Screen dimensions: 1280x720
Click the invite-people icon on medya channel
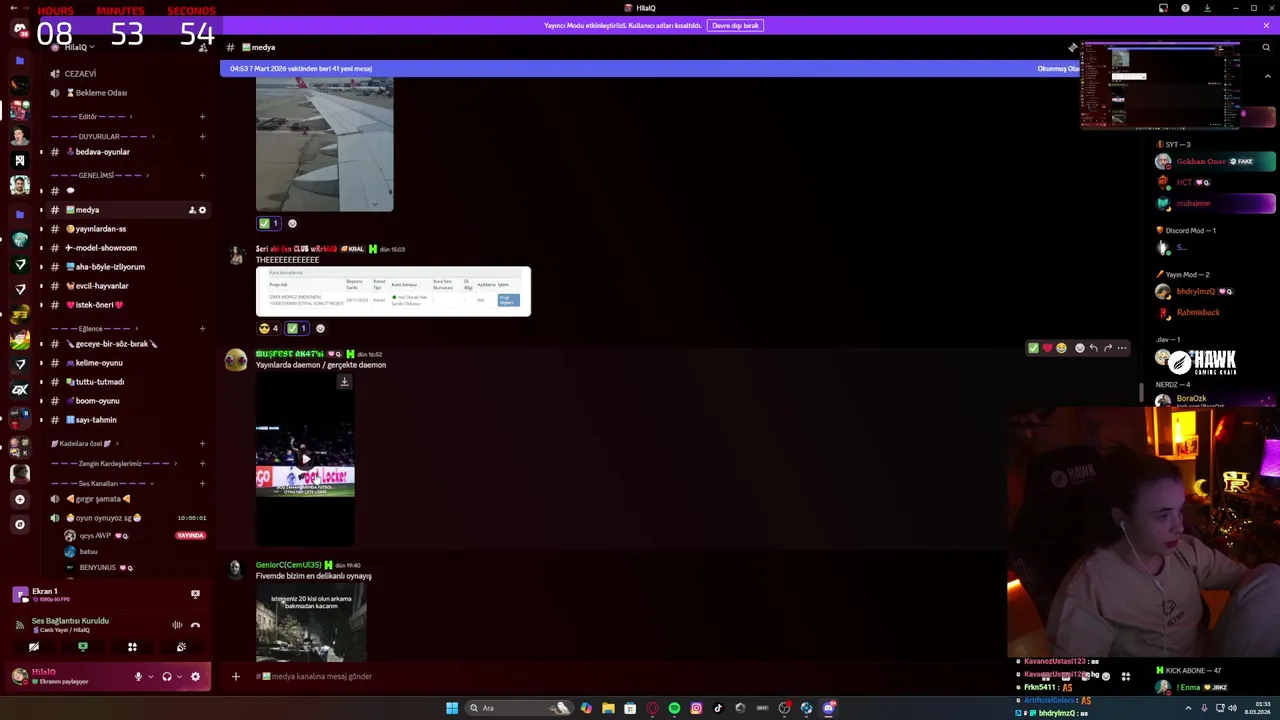pos(192,210)
